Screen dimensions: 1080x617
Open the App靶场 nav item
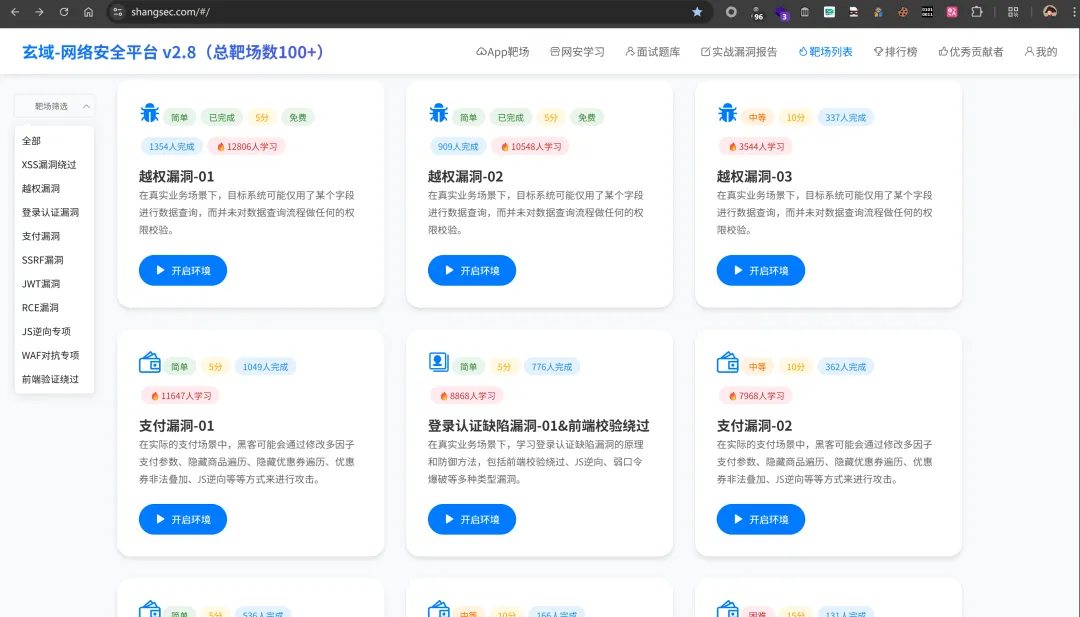pyautogui.click(x=503, y=52)
